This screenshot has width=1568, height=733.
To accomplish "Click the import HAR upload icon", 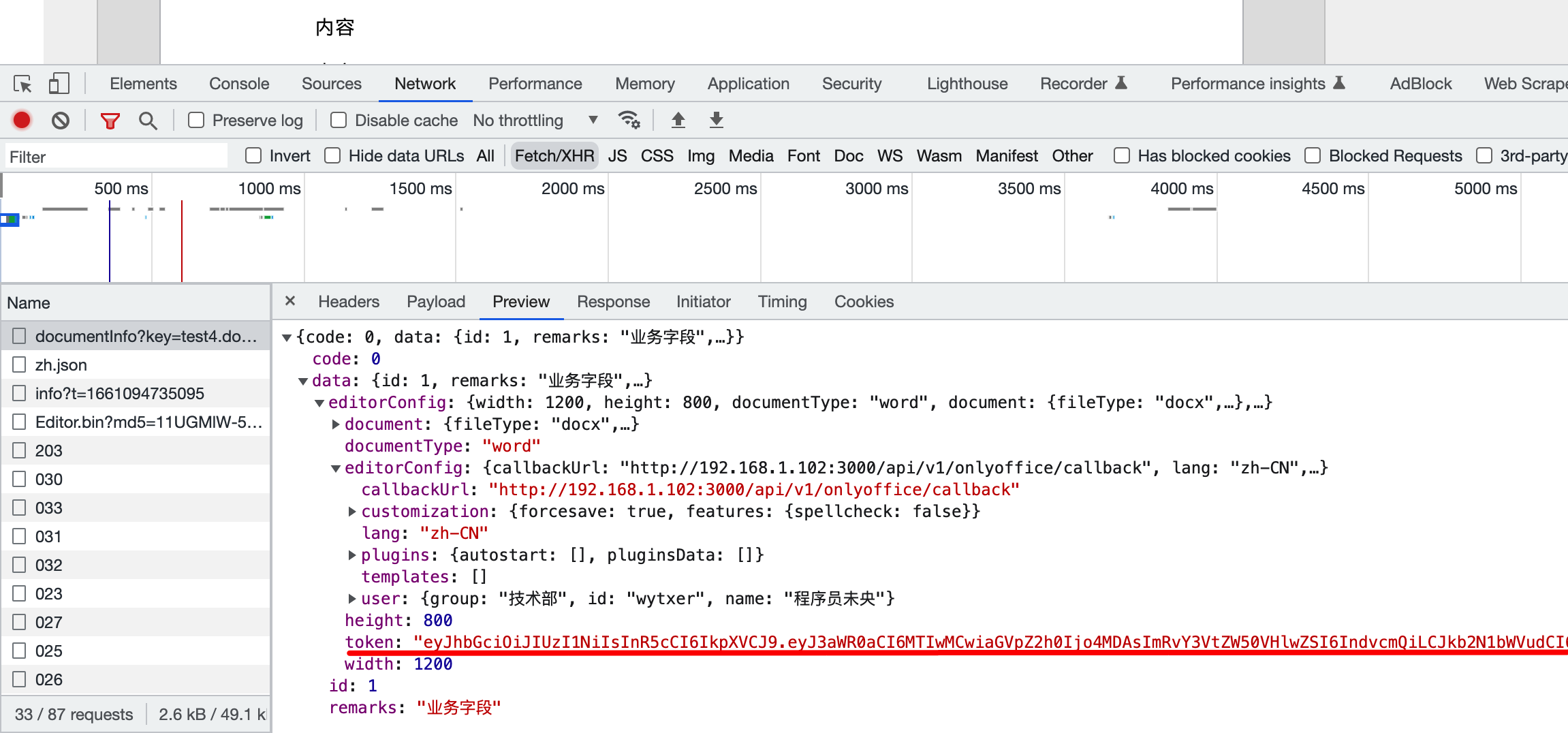I will point(678,121).
